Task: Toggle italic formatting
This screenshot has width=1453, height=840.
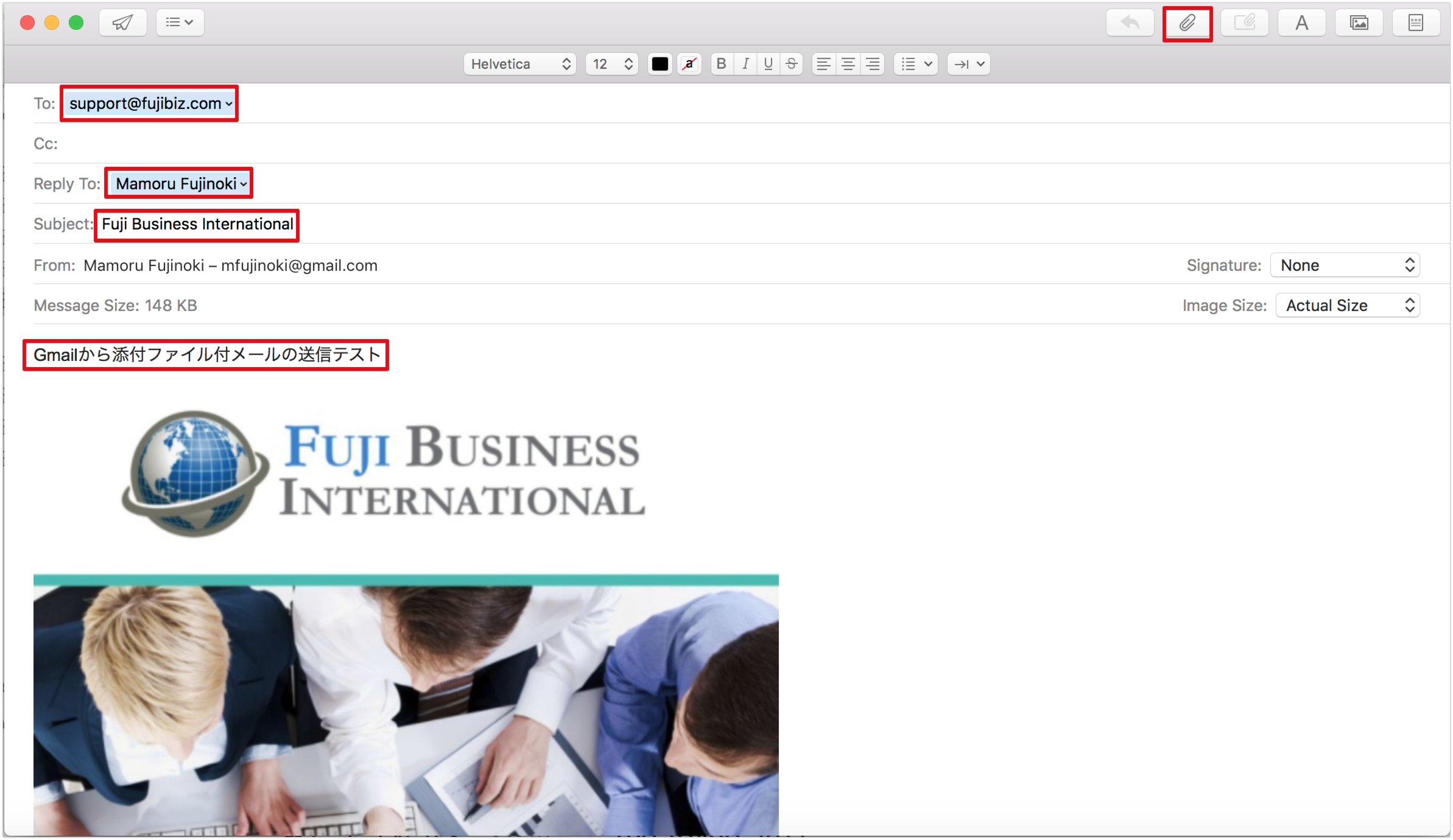Action: tap(745, 64)
